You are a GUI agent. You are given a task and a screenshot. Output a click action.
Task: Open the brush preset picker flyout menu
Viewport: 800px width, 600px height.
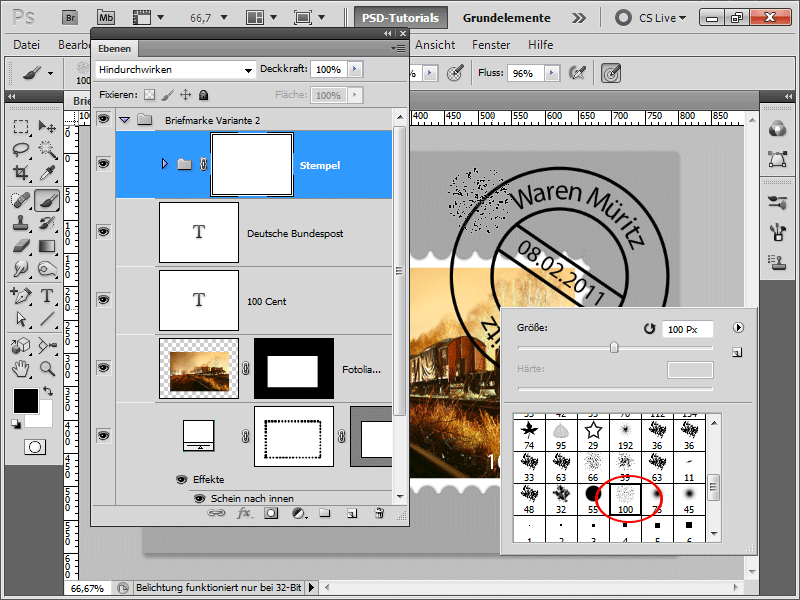click(738, 328)
